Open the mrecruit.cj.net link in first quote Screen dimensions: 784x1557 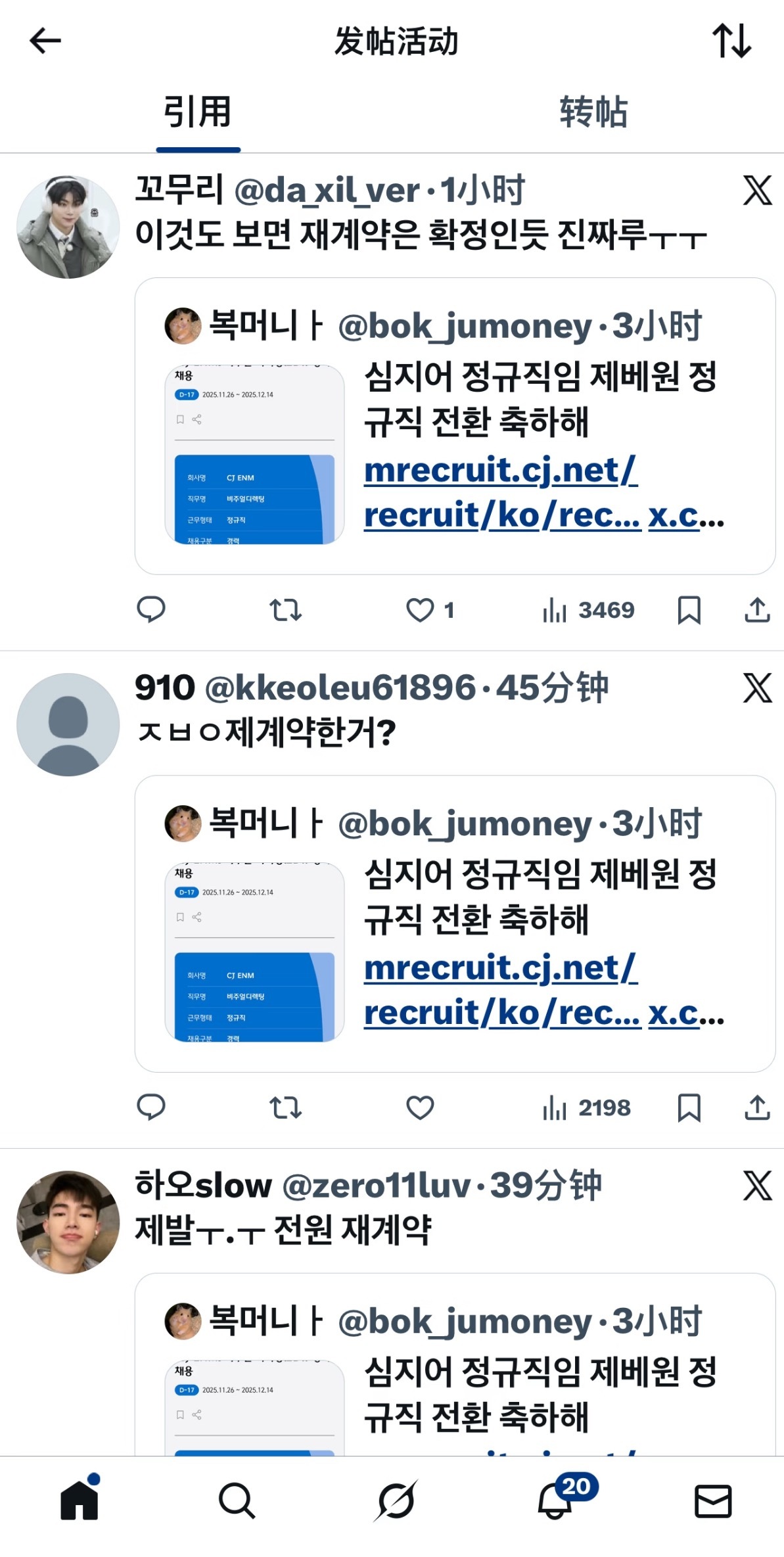[x=502, y=492]
